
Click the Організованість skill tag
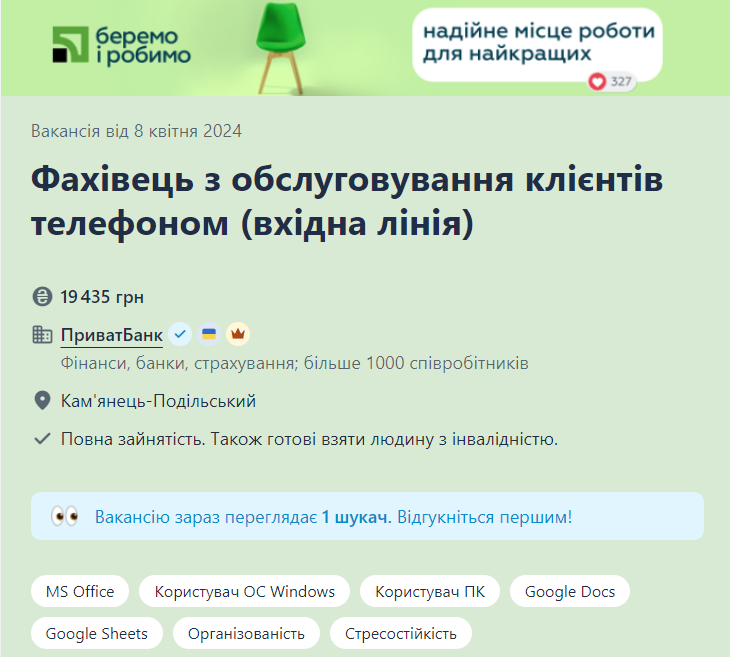click(x=246, y=633)
